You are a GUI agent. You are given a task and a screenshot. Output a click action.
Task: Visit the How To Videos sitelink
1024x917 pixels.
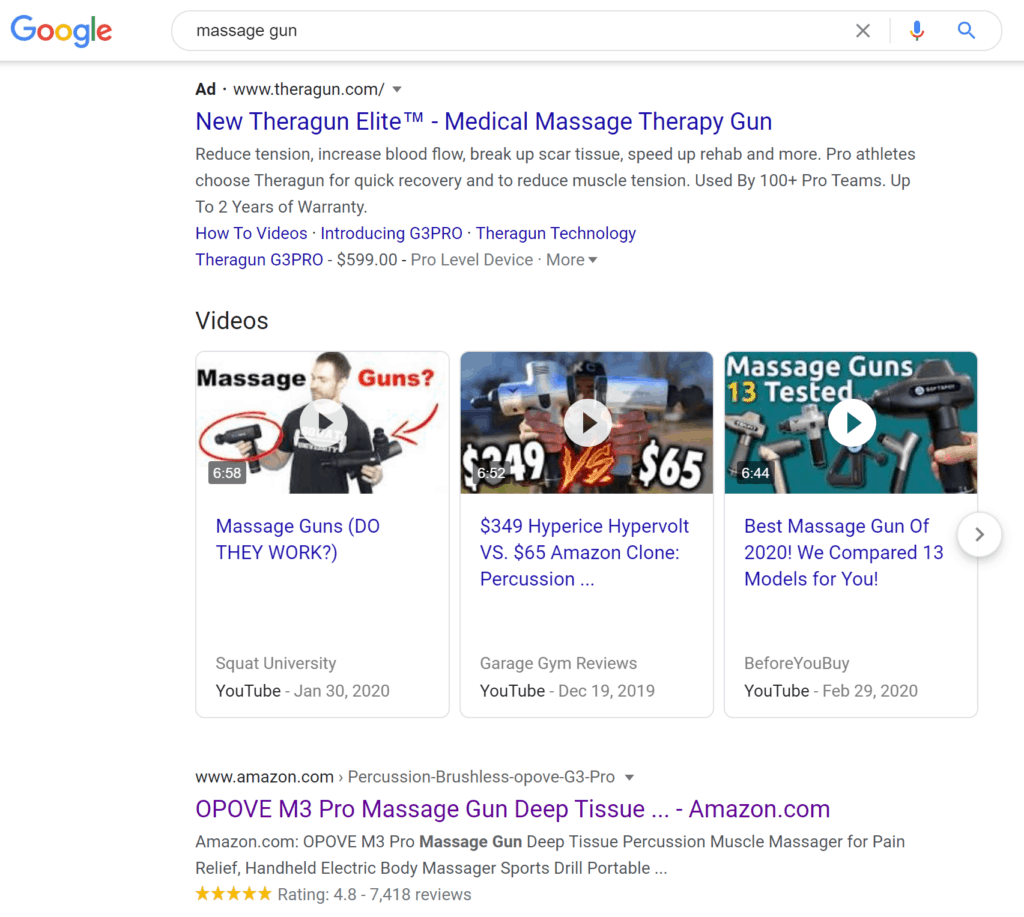[x=251, y=233]
